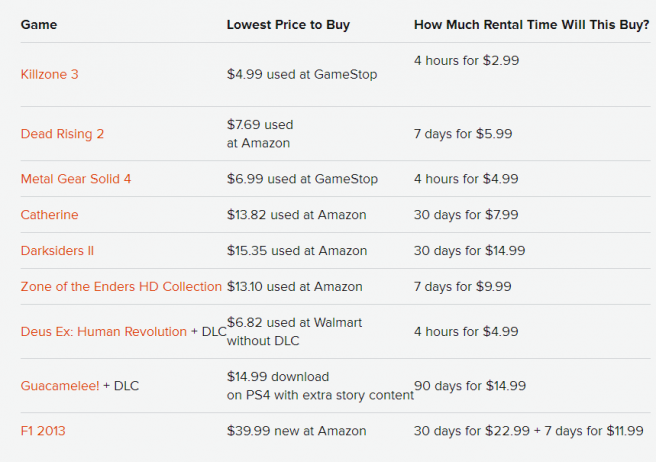This screenshot has width=656, height=462.
Task: Click the Guacamelee! game link
Action: tap(59, 386)
